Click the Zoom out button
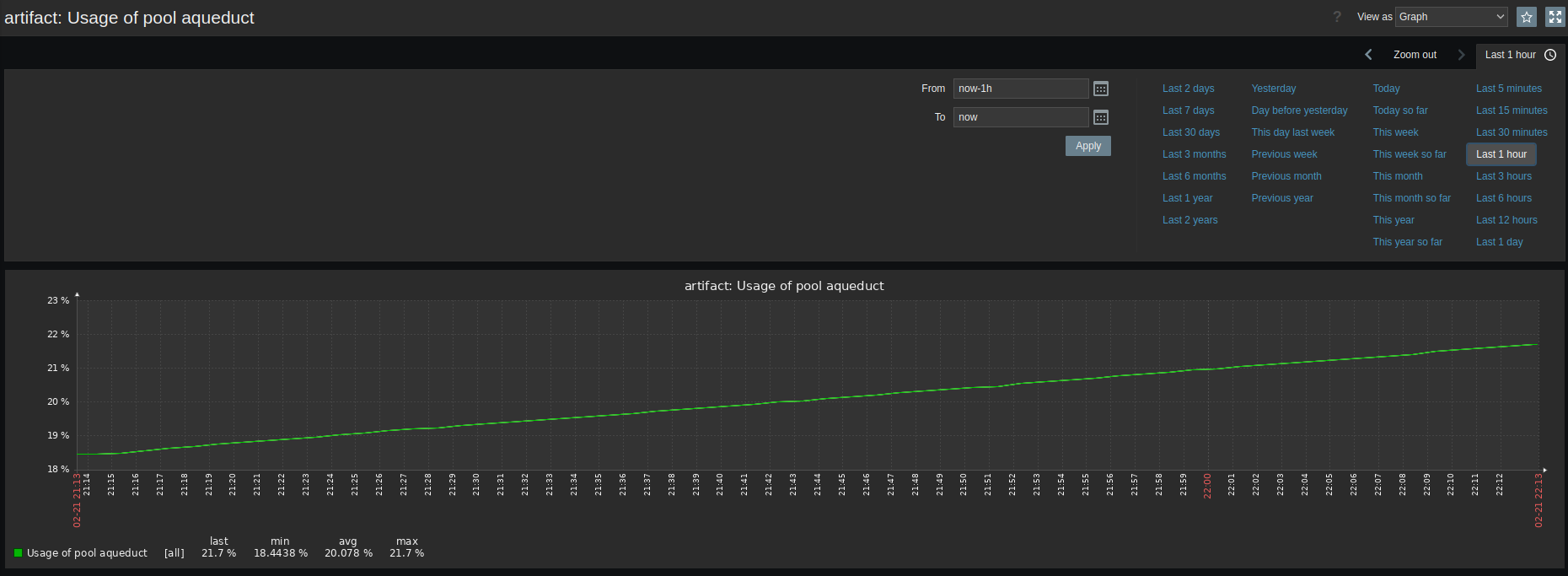Screen dimensions: 1568x576 (x=1415, y=55)
